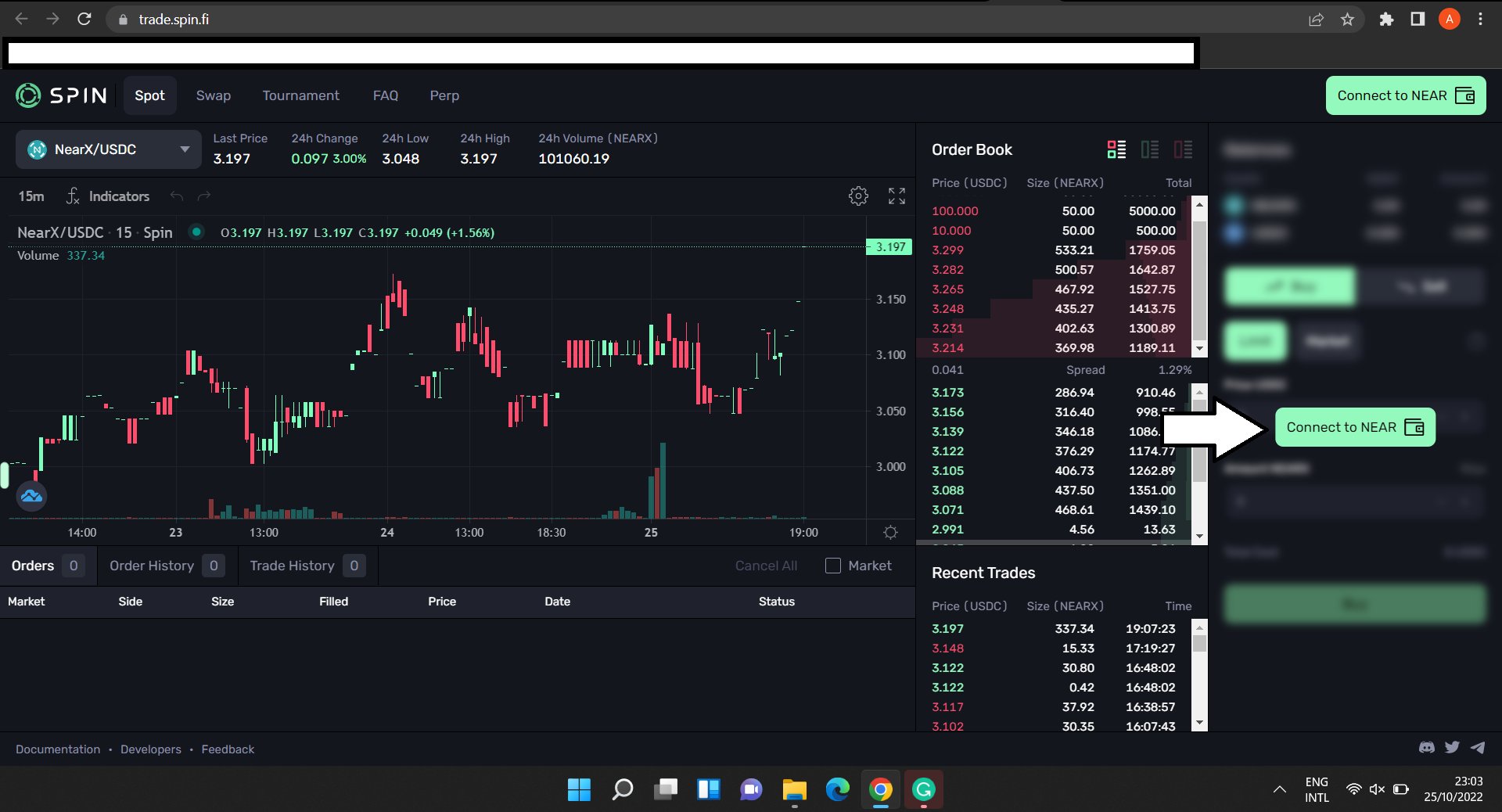Open File Explorer from taskbar
The image size is (1502, 812).
point(794,789)
